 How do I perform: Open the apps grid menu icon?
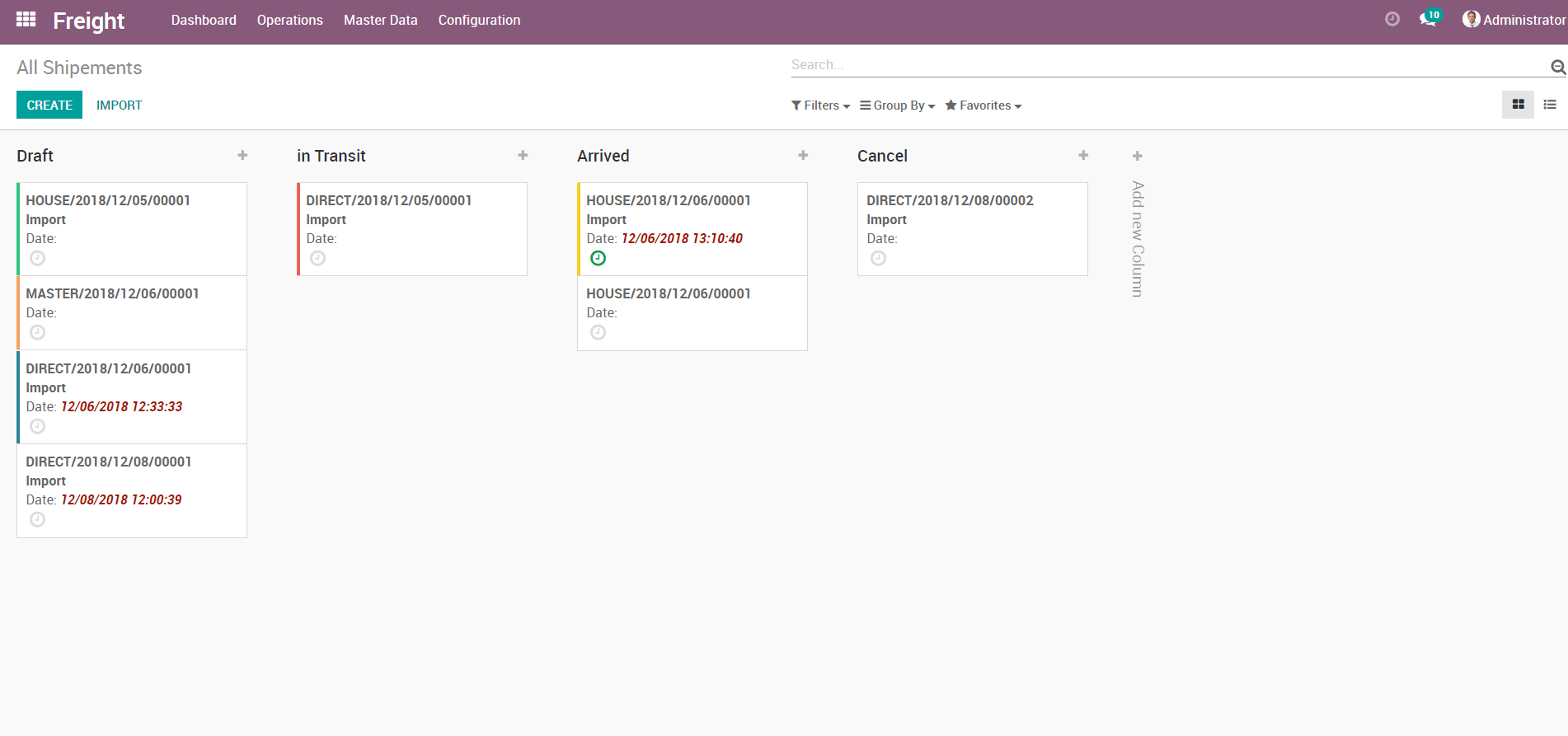point(26,20)
